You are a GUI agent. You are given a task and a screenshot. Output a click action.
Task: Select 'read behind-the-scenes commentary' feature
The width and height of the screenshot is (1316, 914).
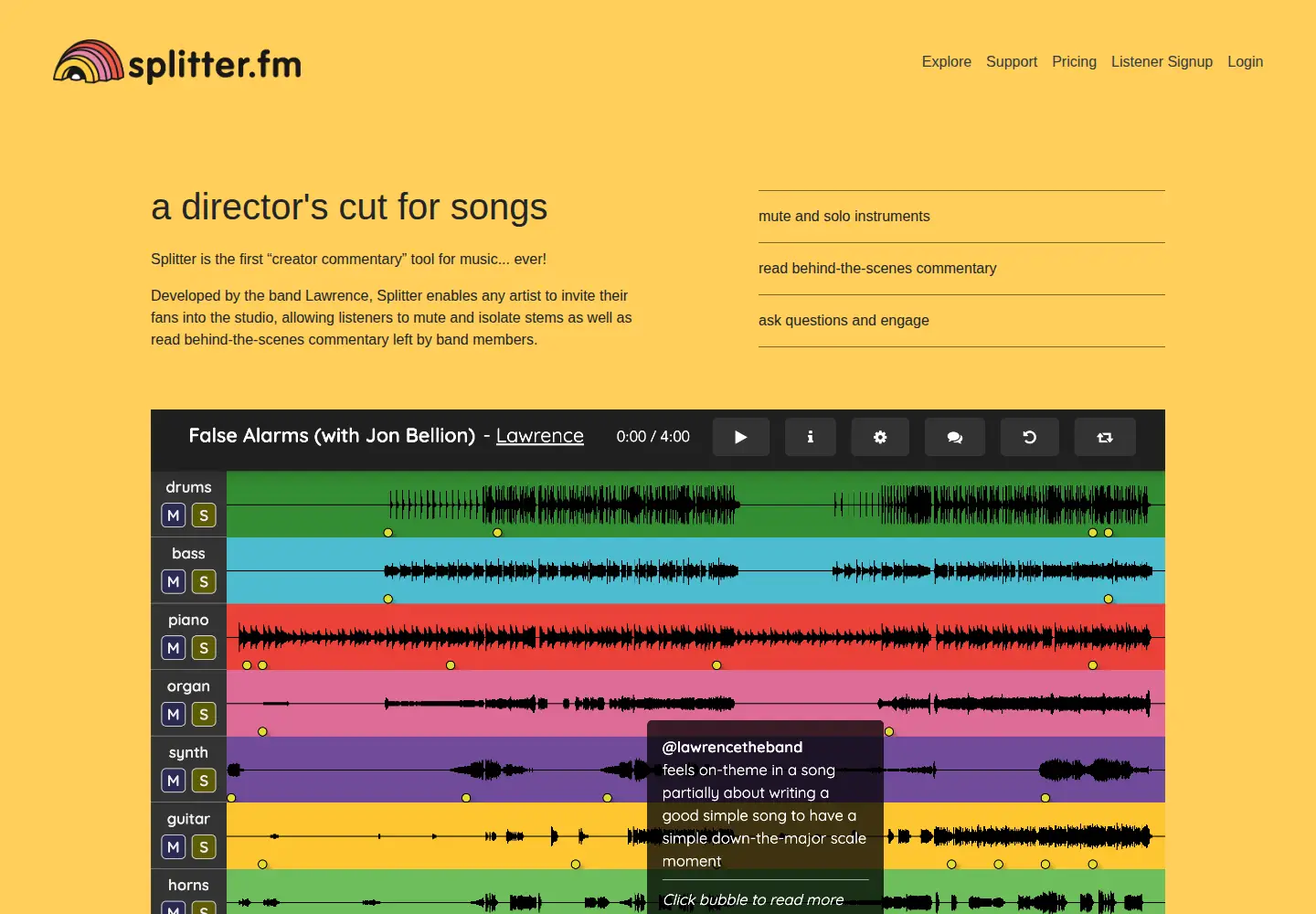click(961, 269)
